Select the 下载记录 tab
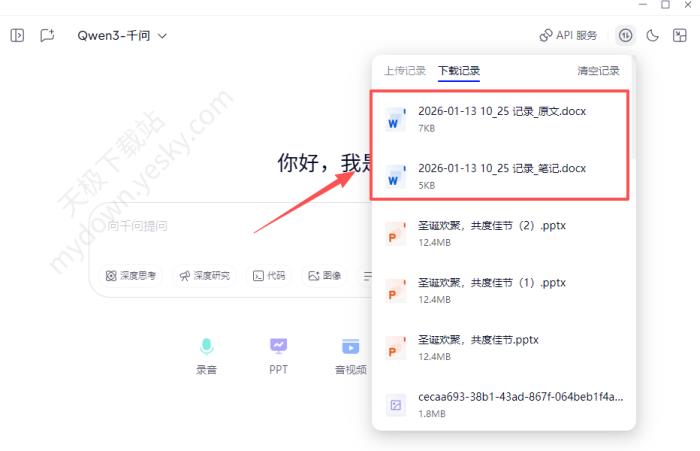This screenshot has width=700, height=451. [459, 71]
